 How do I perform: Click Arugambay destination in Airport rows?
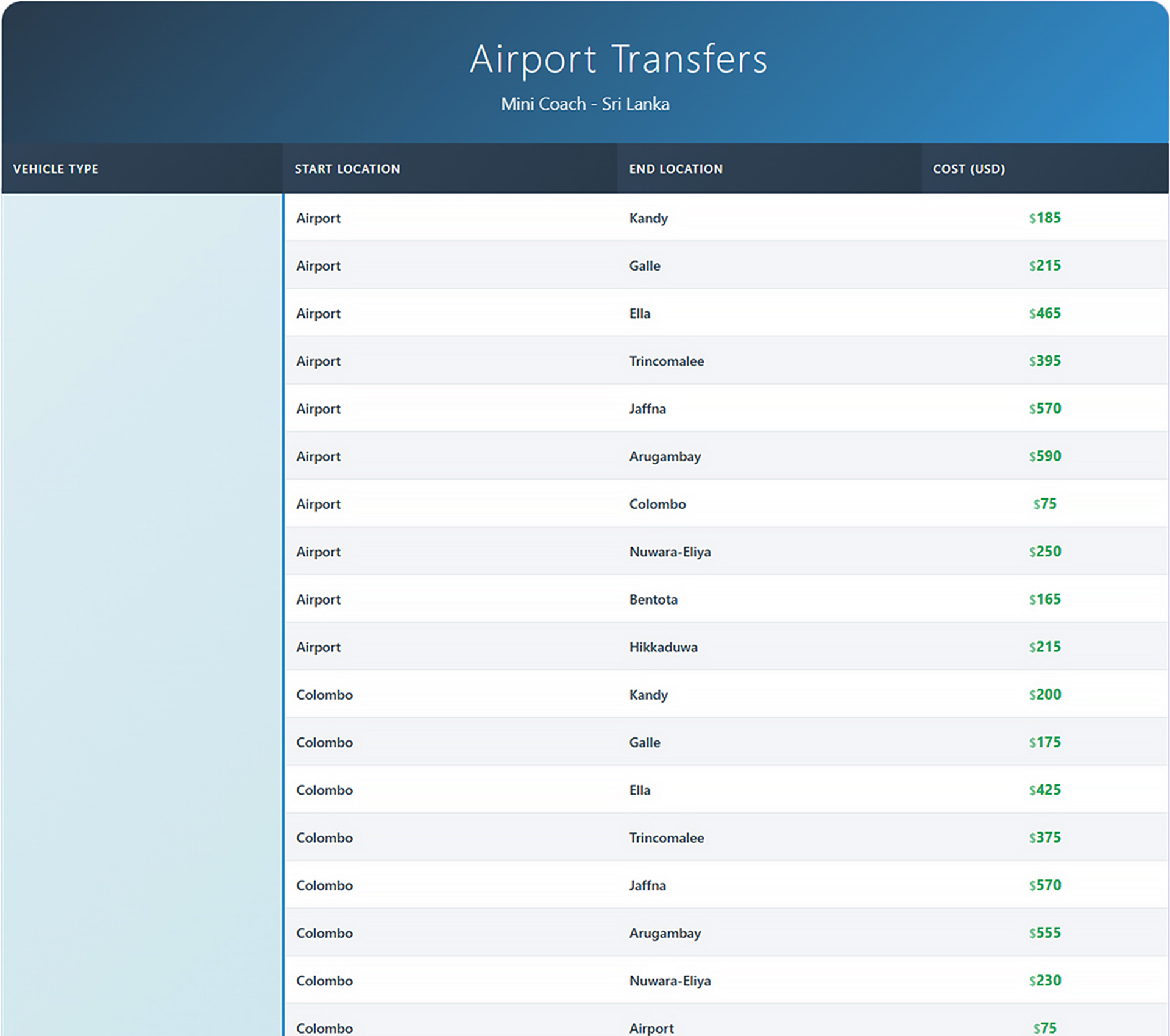[665, 456]
